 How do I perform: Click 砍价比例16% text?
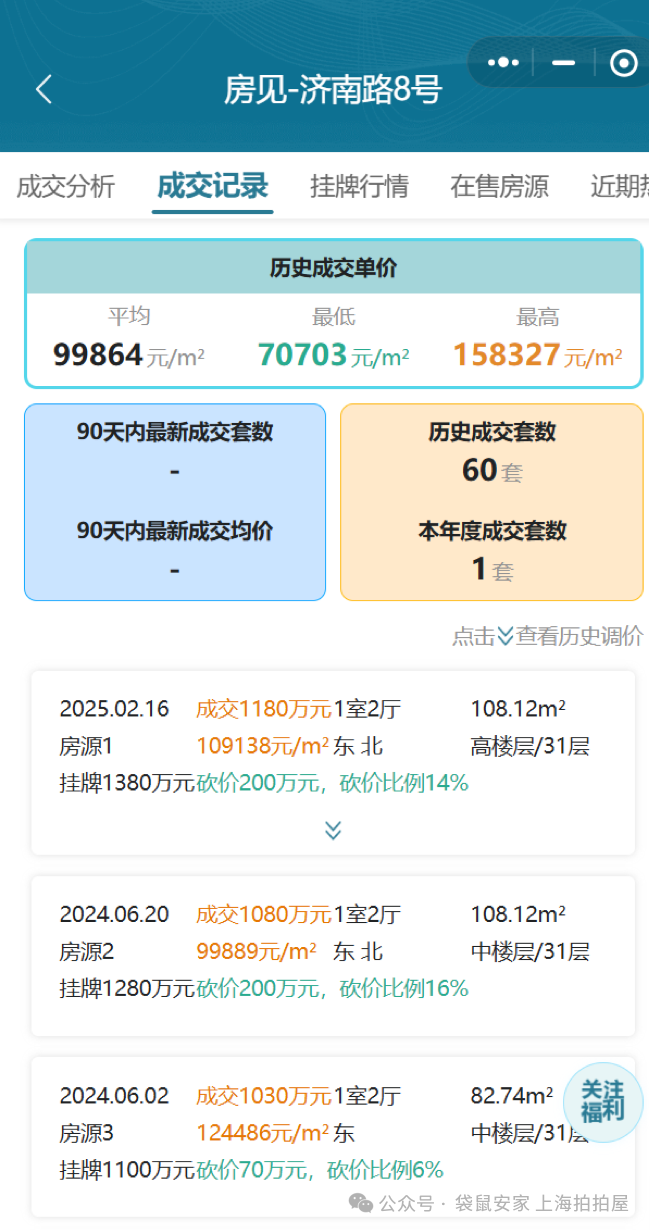(x=404, y=988)
